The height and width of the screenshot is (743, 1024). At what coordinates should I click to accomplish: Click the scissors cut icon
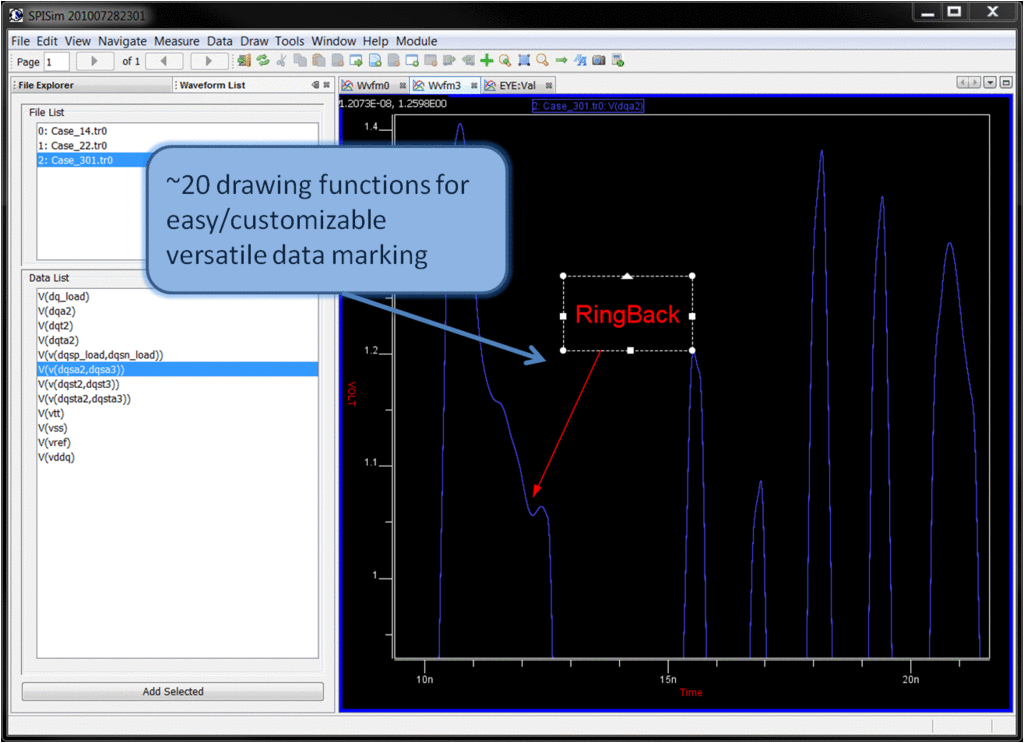pos(282,61)
